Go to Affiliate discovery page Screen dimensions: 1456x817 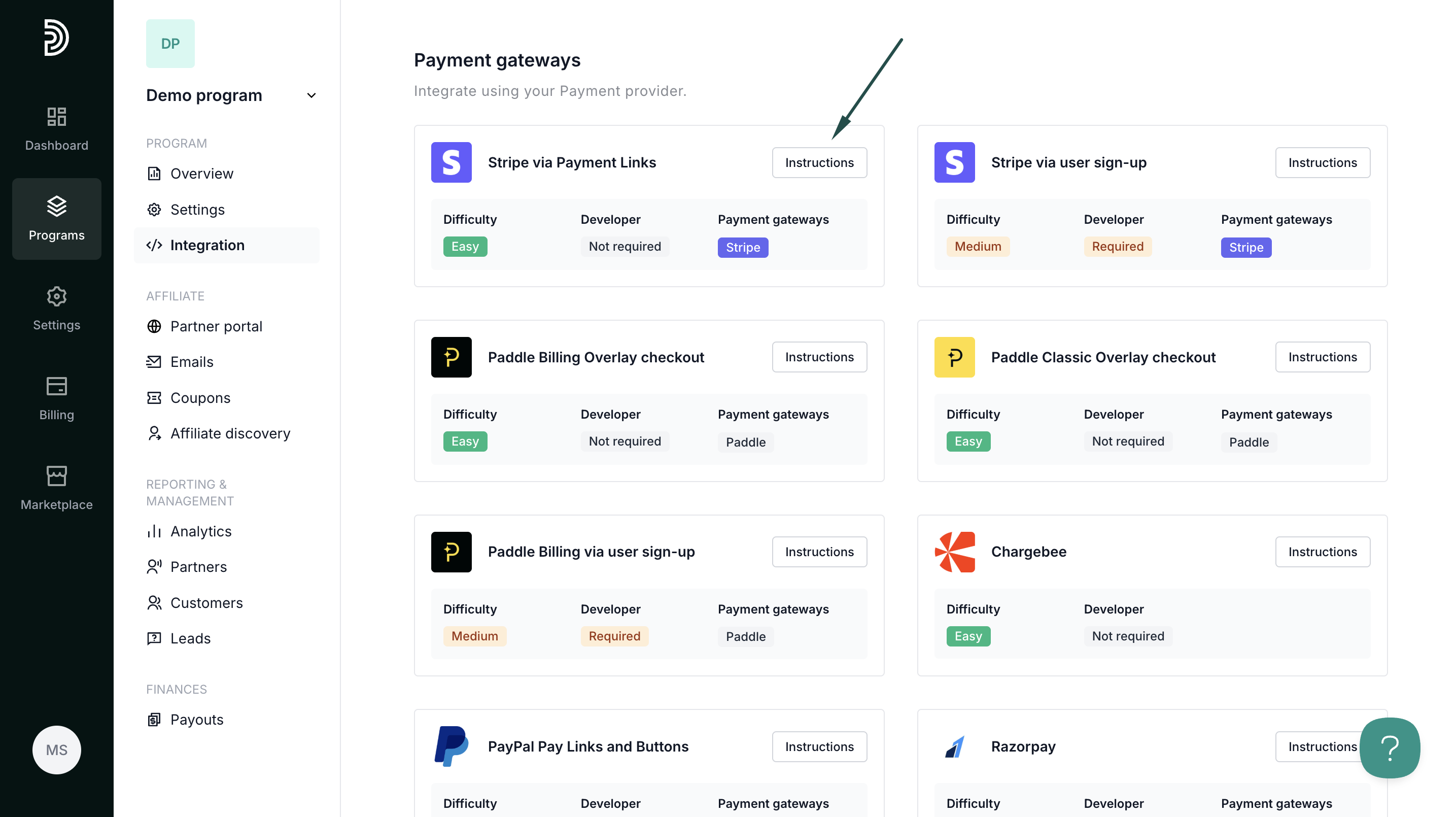tap(230, 433)
